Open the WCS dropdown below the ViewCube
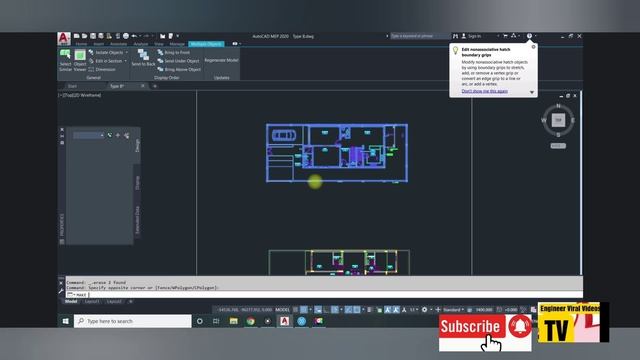The width and height of the screenshot is (640, 360). [558, 146]
